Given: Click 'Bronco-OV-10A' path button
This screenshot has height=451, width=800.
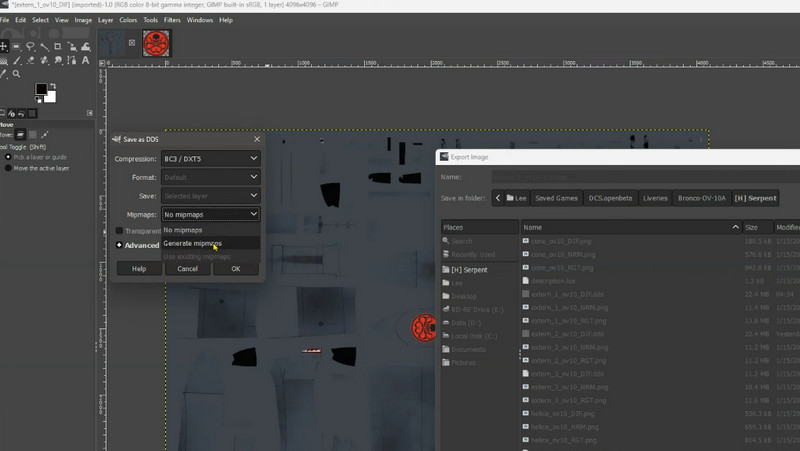Looking at the screenshot, I should [702, 198].
